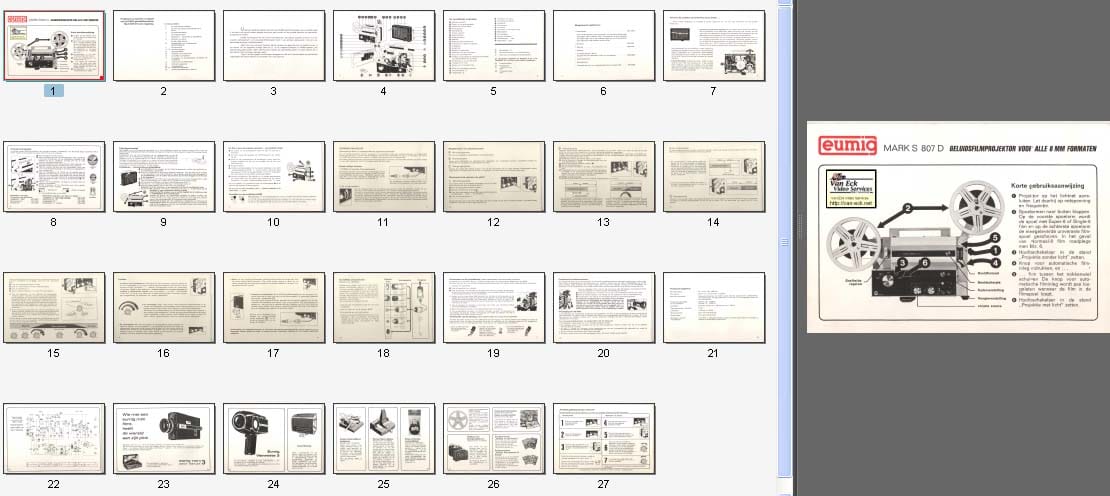Viewport: 1110px width, 496px height.
Task: Click the page 21 thumbnail
Action: point(713,307)
